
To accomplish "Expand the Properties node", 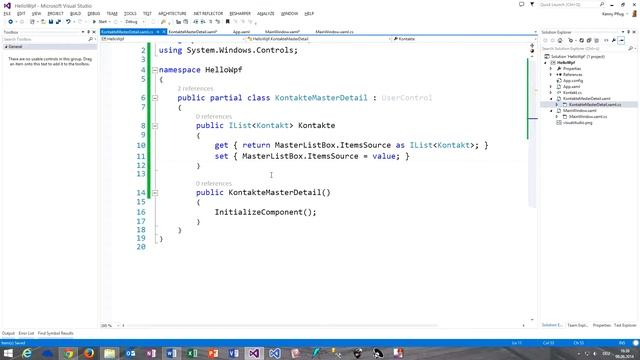I will point(551,69).
